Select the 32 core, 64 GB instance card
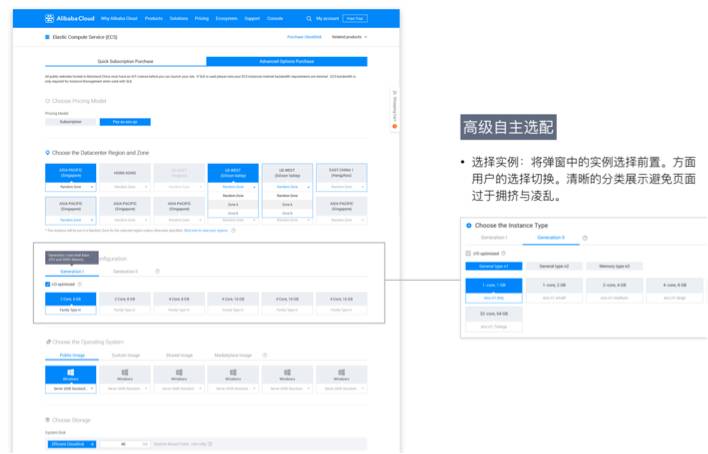Screen dimensions: 708x454 coord(494,319)
